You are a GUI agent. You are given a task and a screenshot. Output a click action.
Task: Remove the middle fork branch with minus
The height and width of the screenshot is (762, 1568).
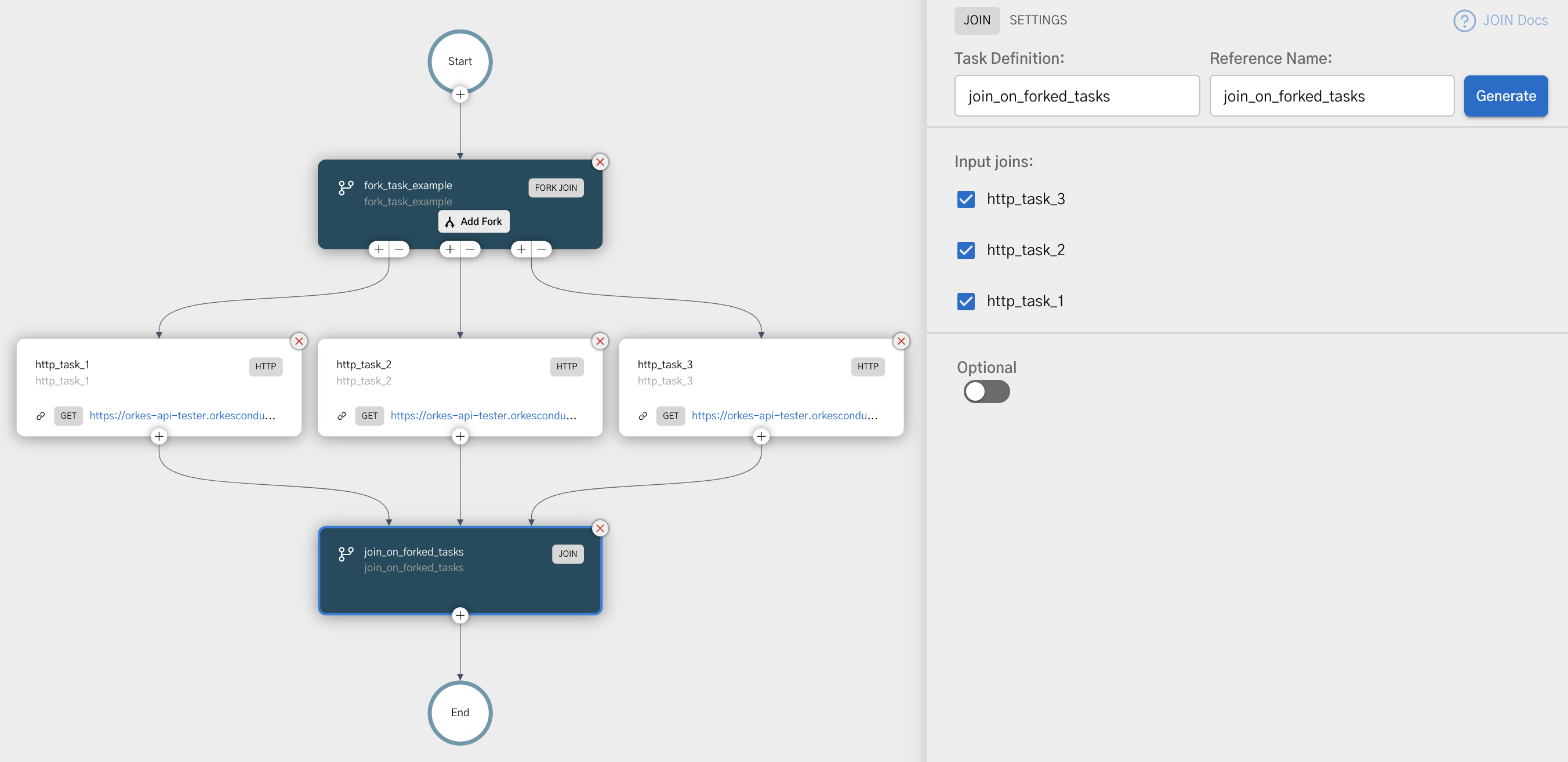coord(470,249)
